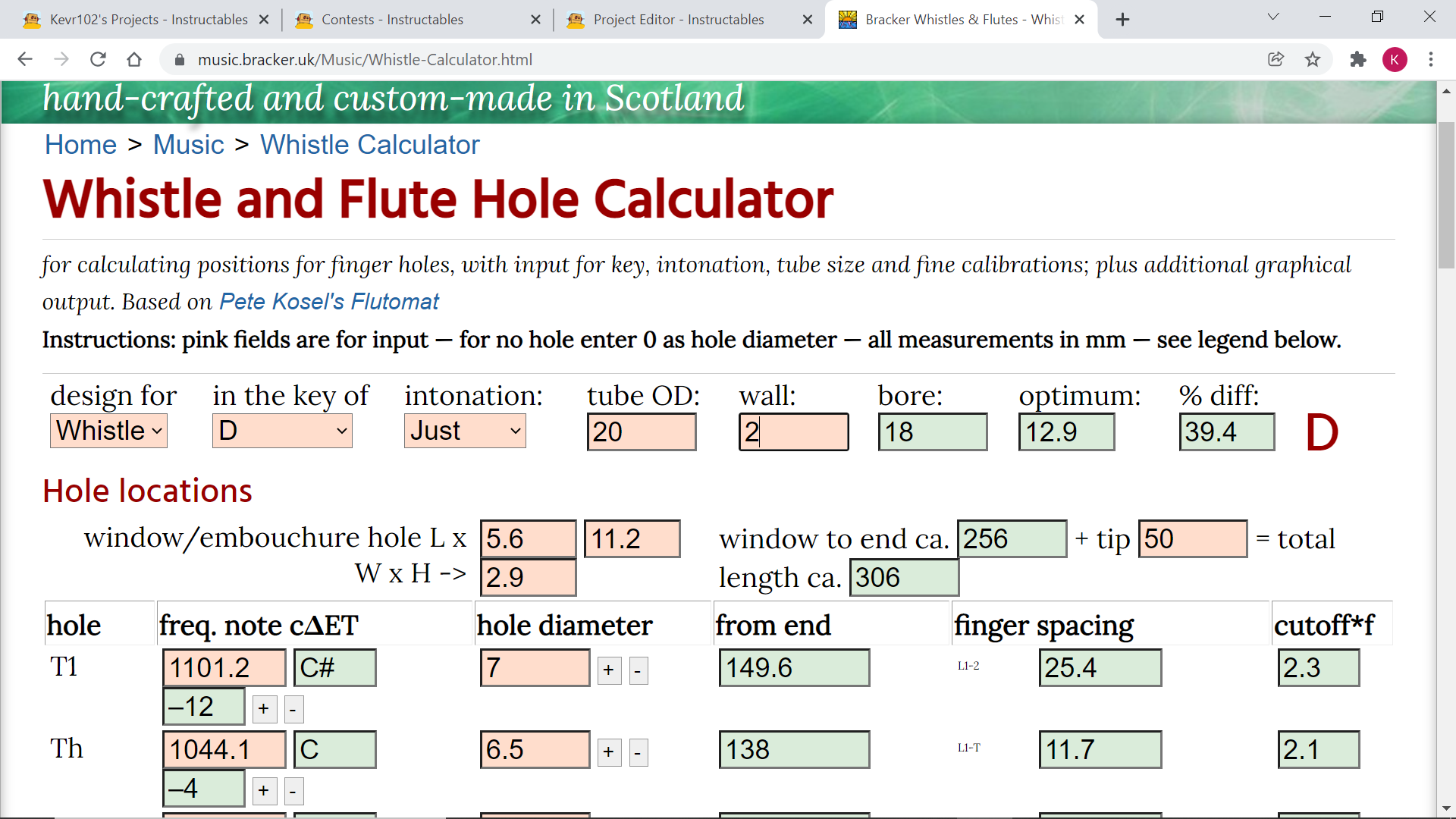Screen dimensions: 1456x819
Task: Click the bore field showing 18
Action: coord(933,432)
